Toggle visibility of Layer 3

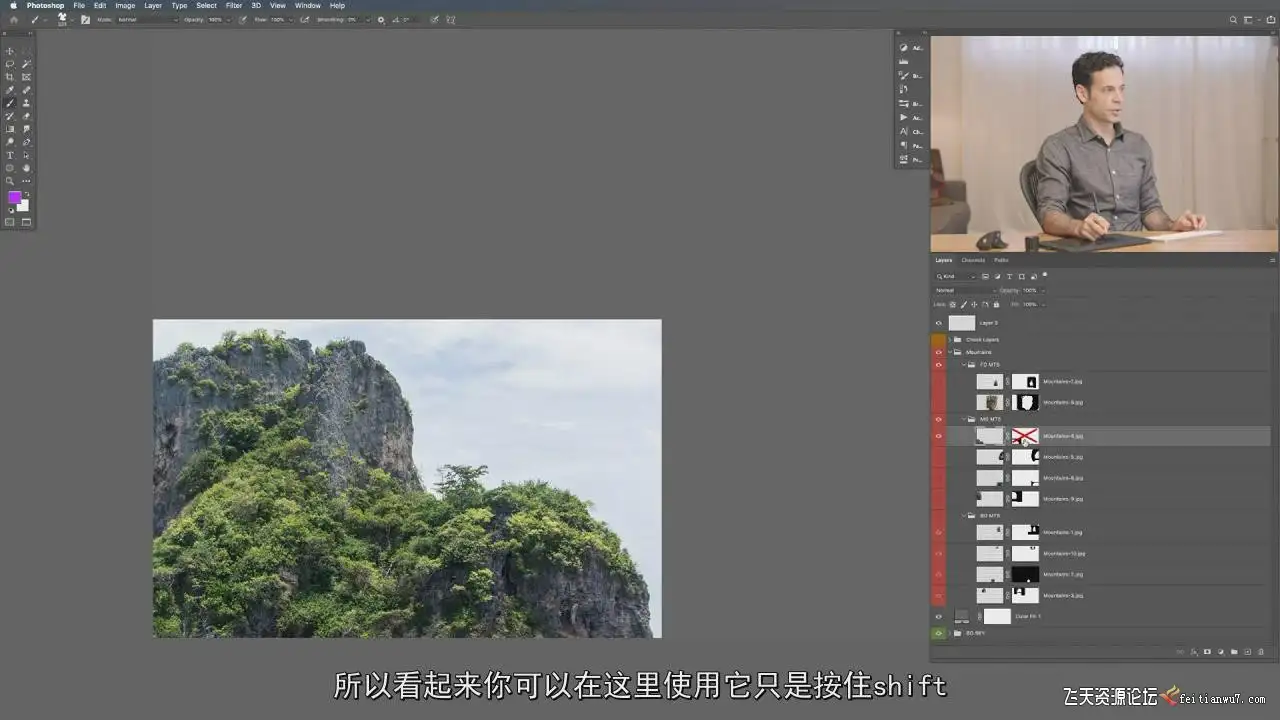(x=938, y=323)
